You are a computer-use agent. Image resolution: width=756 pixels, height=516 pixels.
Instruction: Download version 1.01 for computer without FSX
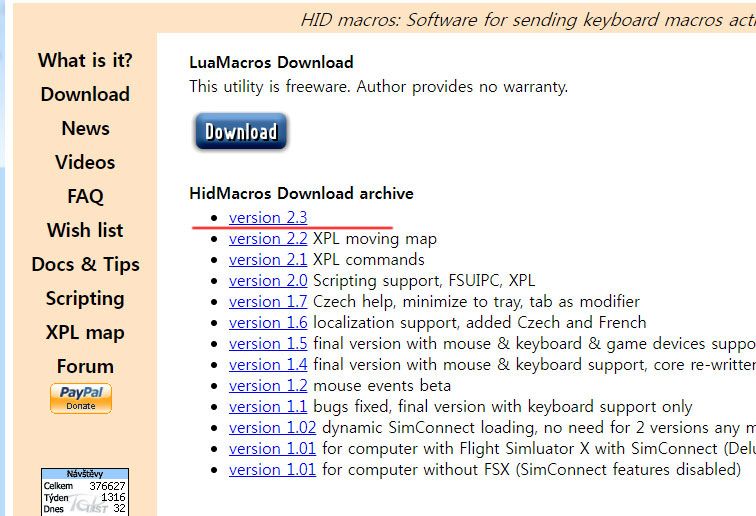coord(272,470)
